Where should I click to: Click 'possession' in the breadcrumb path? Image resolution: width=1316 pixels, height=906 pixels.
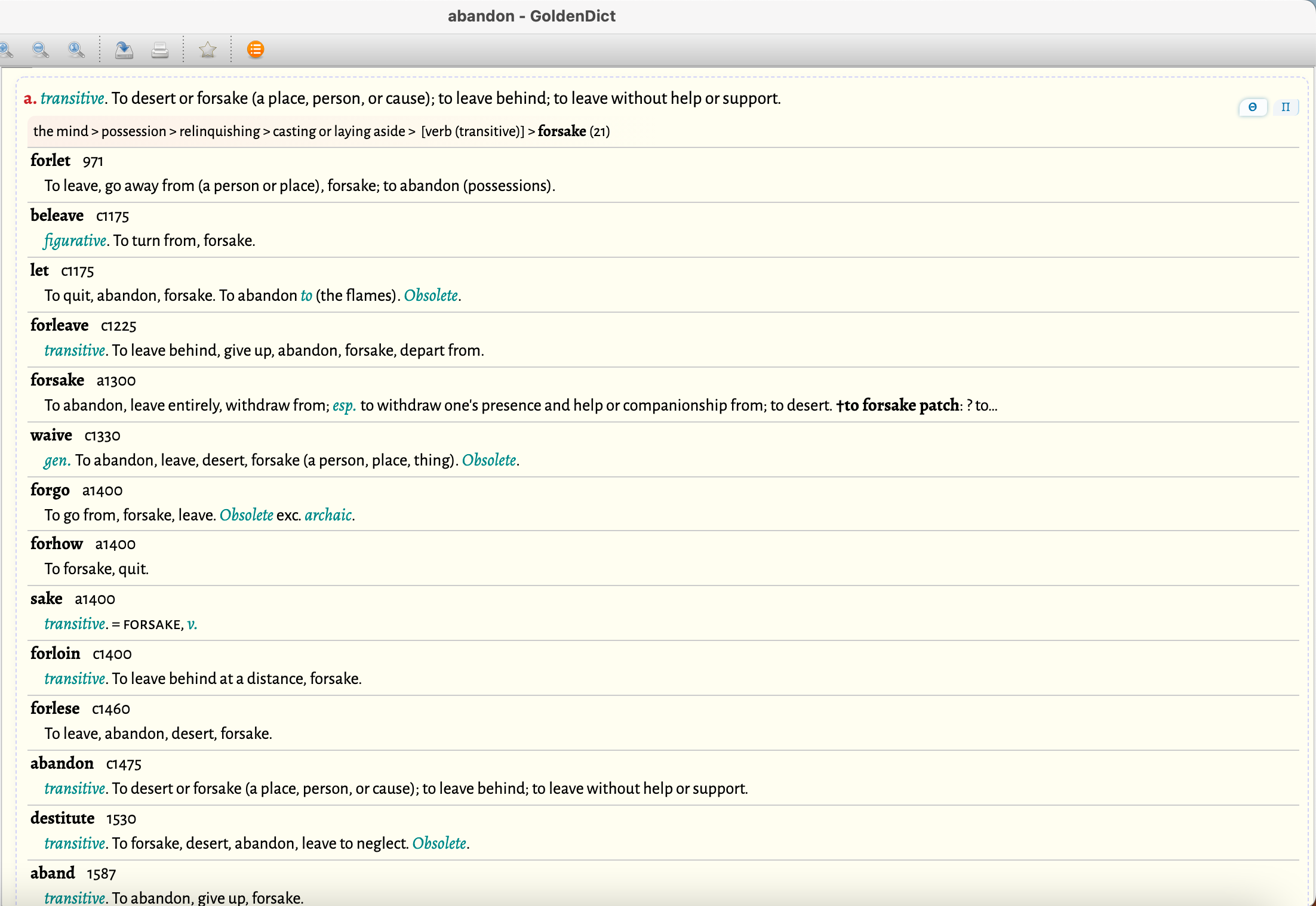tap(134, 131)
